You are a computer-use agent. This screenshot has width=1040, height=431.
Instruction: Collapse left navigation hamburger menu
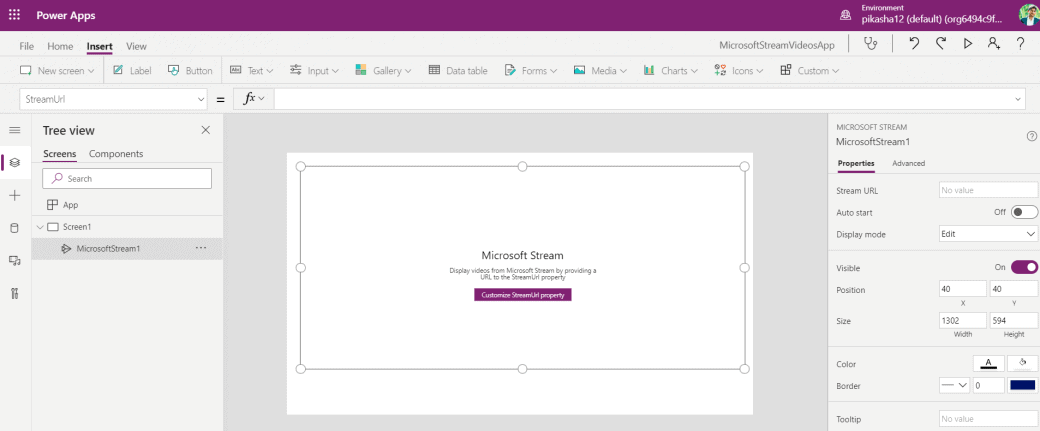tap(15, 130)
